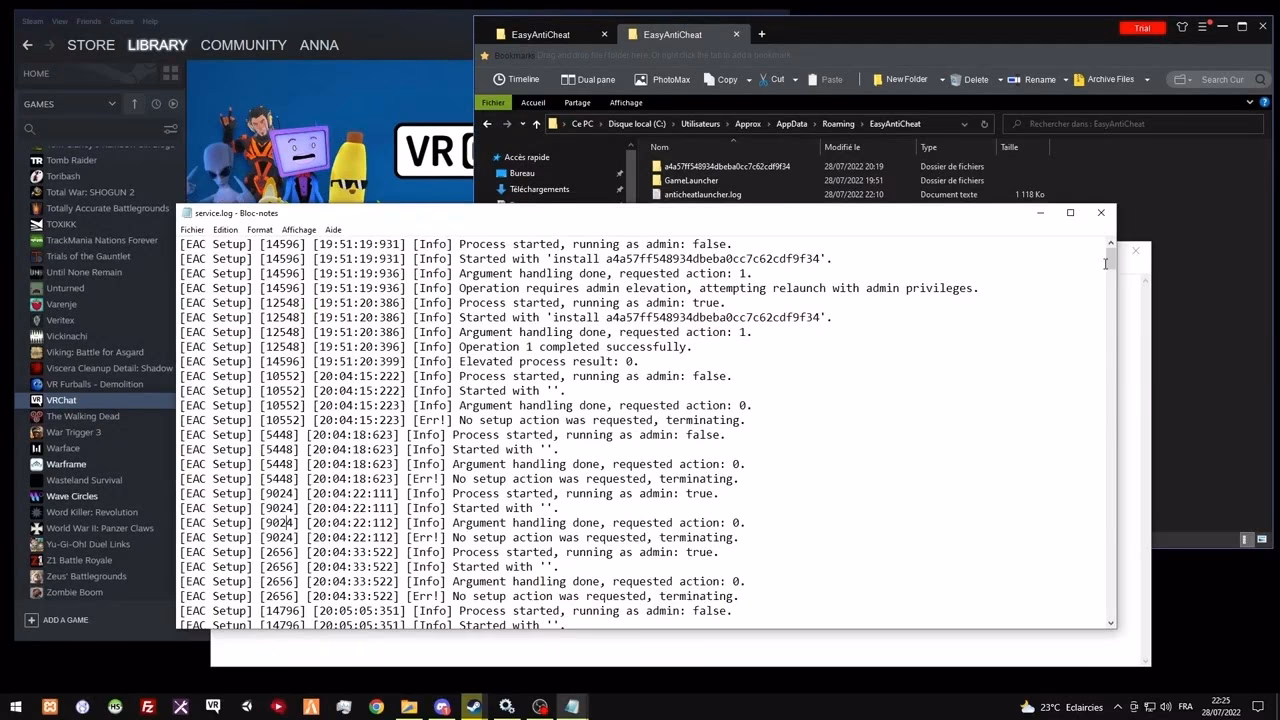
Task: Open the Format menu in Notepad
Action: 260,230
